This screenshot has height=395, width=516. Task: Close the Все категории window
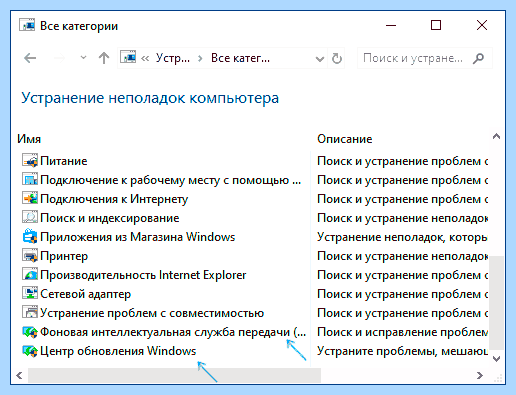[x=482, y=25]
